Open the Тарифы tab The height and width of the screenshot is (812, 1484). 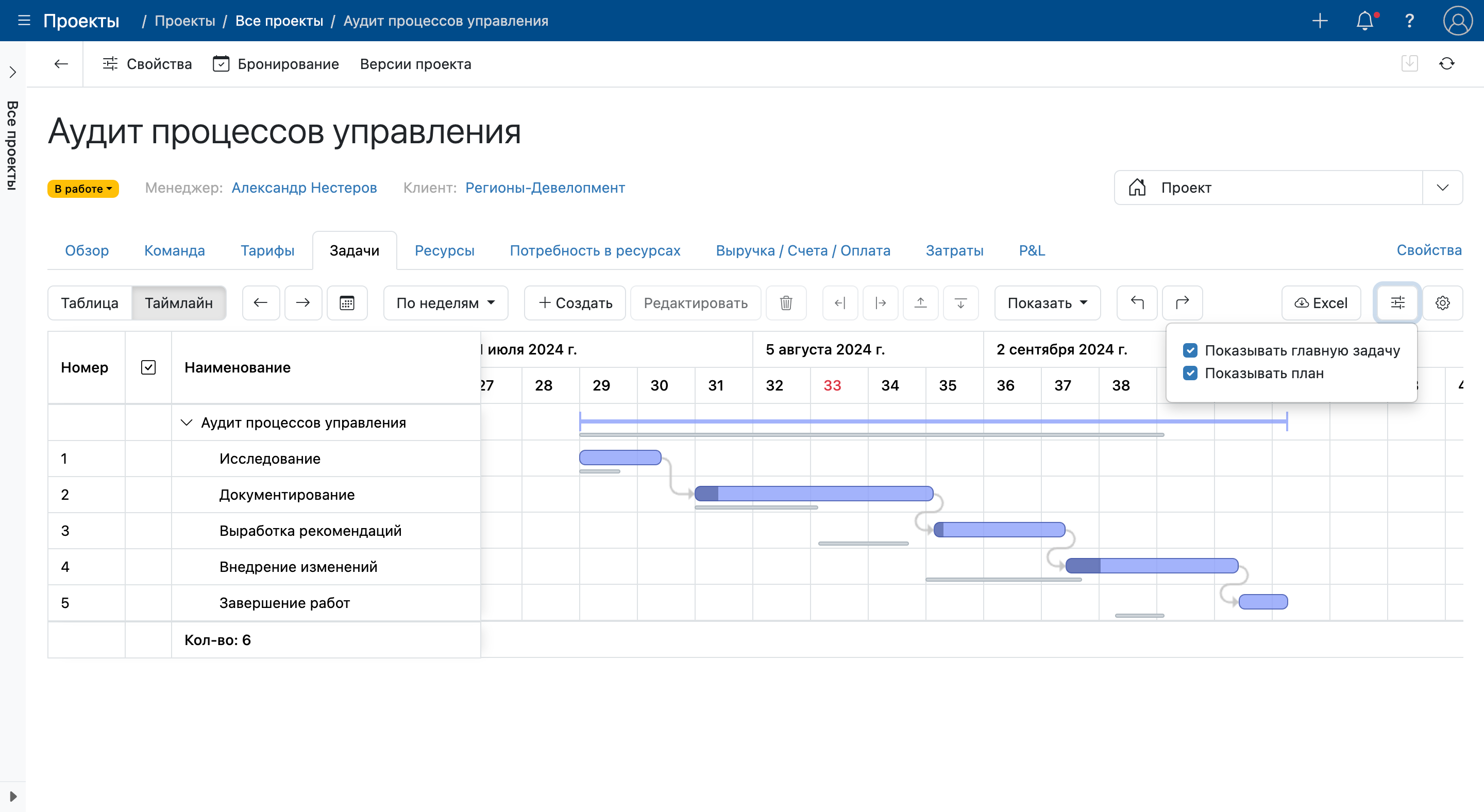coord(267,250)
